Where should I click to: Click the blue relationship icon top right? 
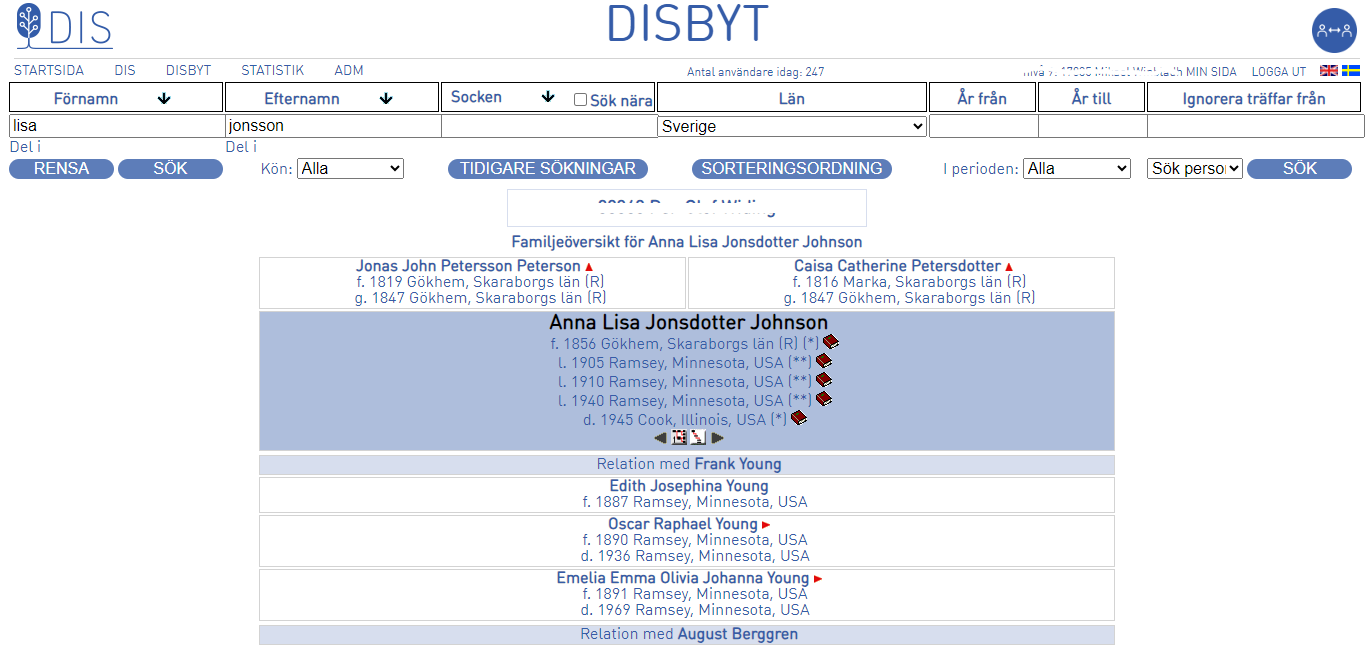(x=1333, y=30)
